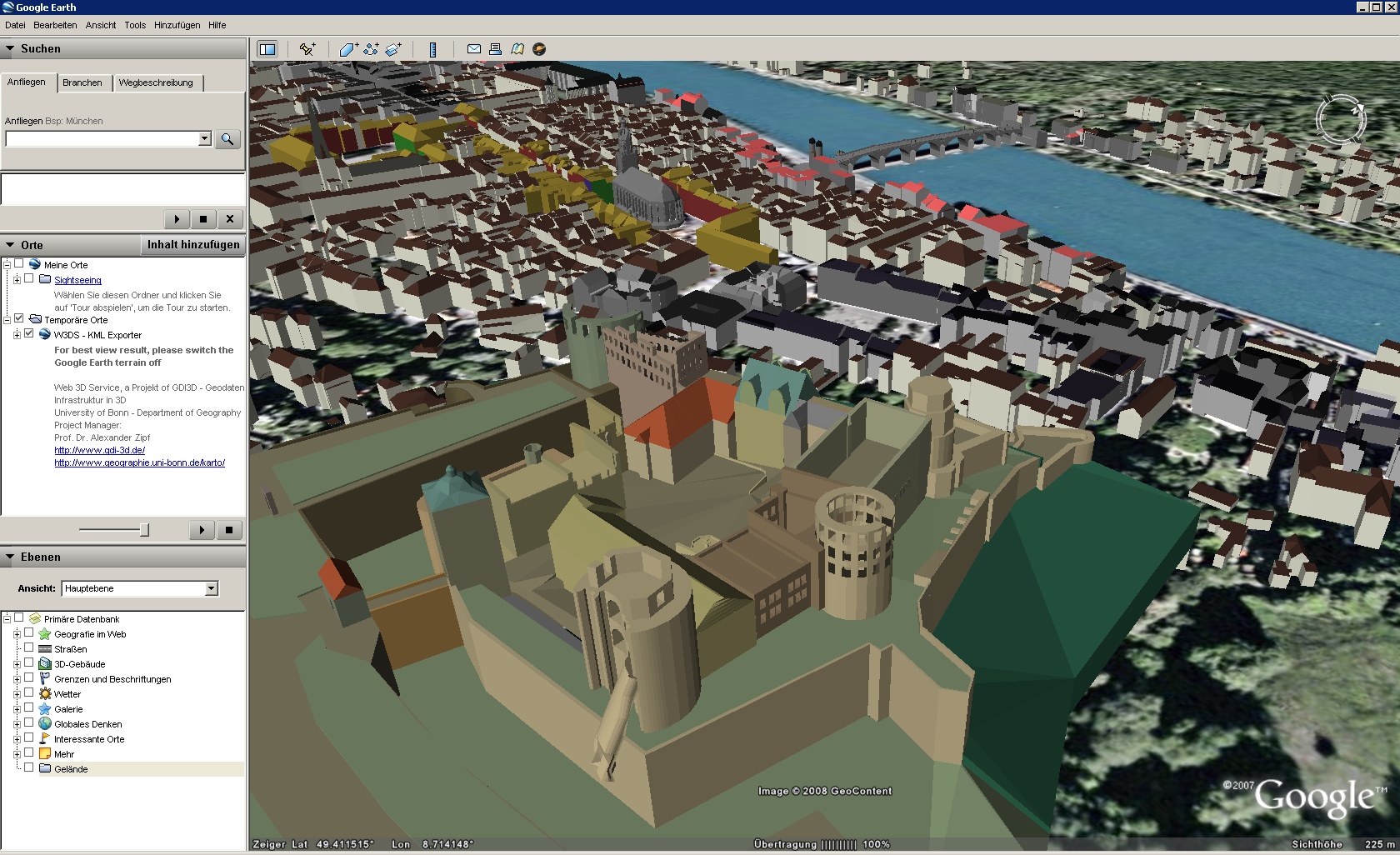The width and height of the screenshot is (1400, 855).
Task: Click the print icon in toolbar
Action: click(495, 49)
